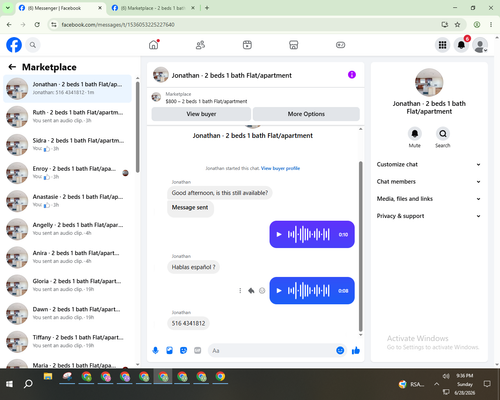This screenshot has width=500, height=400.
Task: Open Sidra's conversation in the list
Action: point(67,145)
